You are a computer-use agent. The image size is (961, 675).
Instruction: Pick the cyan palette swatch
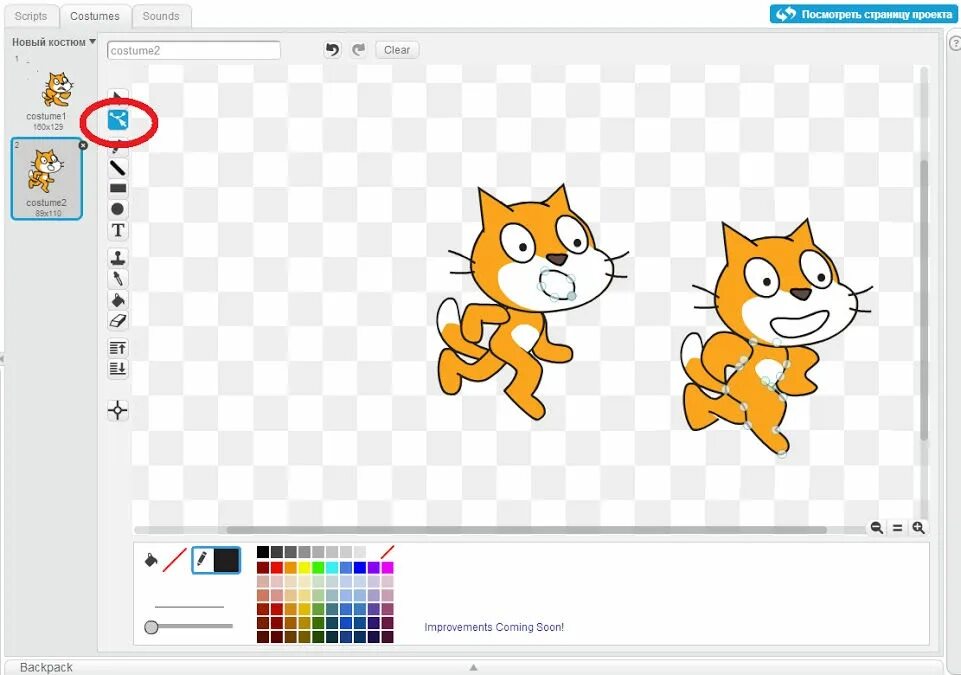[332, 567]
